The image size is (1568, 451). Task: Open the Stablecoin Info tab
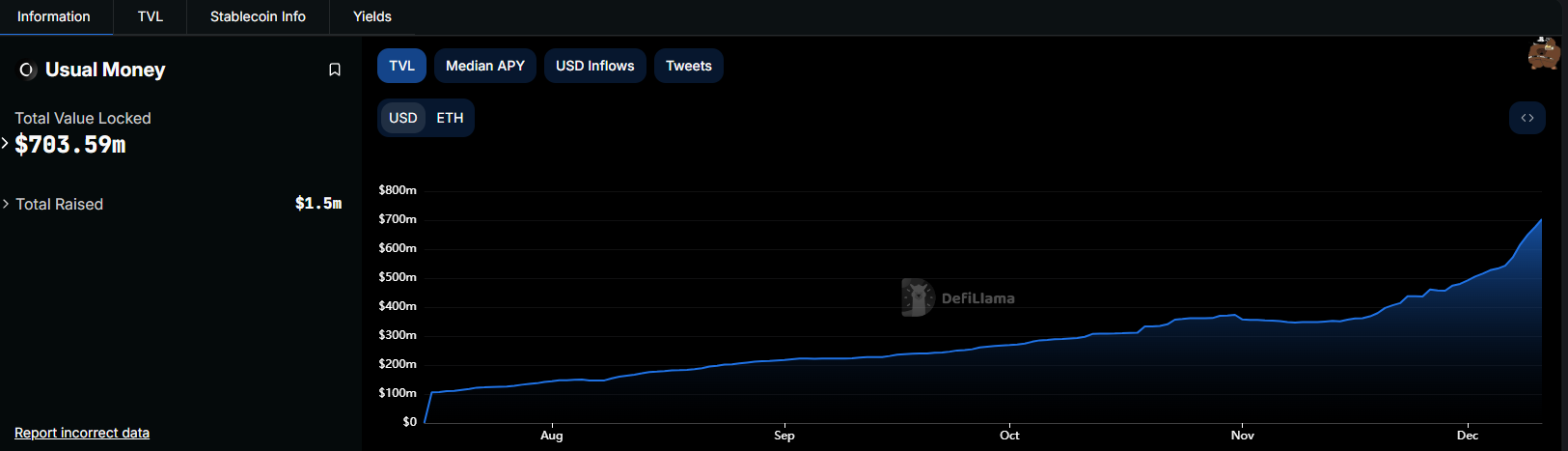coord(258,16)
